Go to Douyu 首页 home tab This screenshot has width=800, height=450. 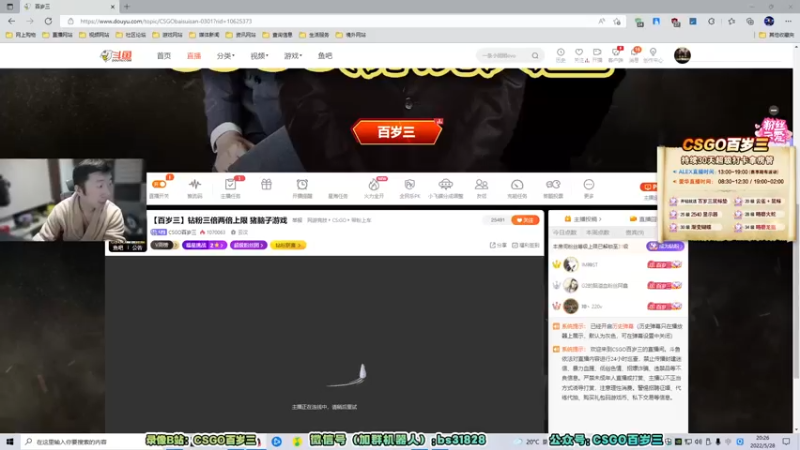click(x=164, y=56)
